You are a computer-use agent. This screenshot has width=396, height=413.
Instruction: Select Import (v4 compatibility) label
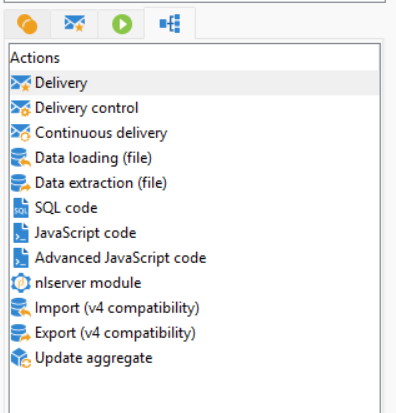pos(117,308)
